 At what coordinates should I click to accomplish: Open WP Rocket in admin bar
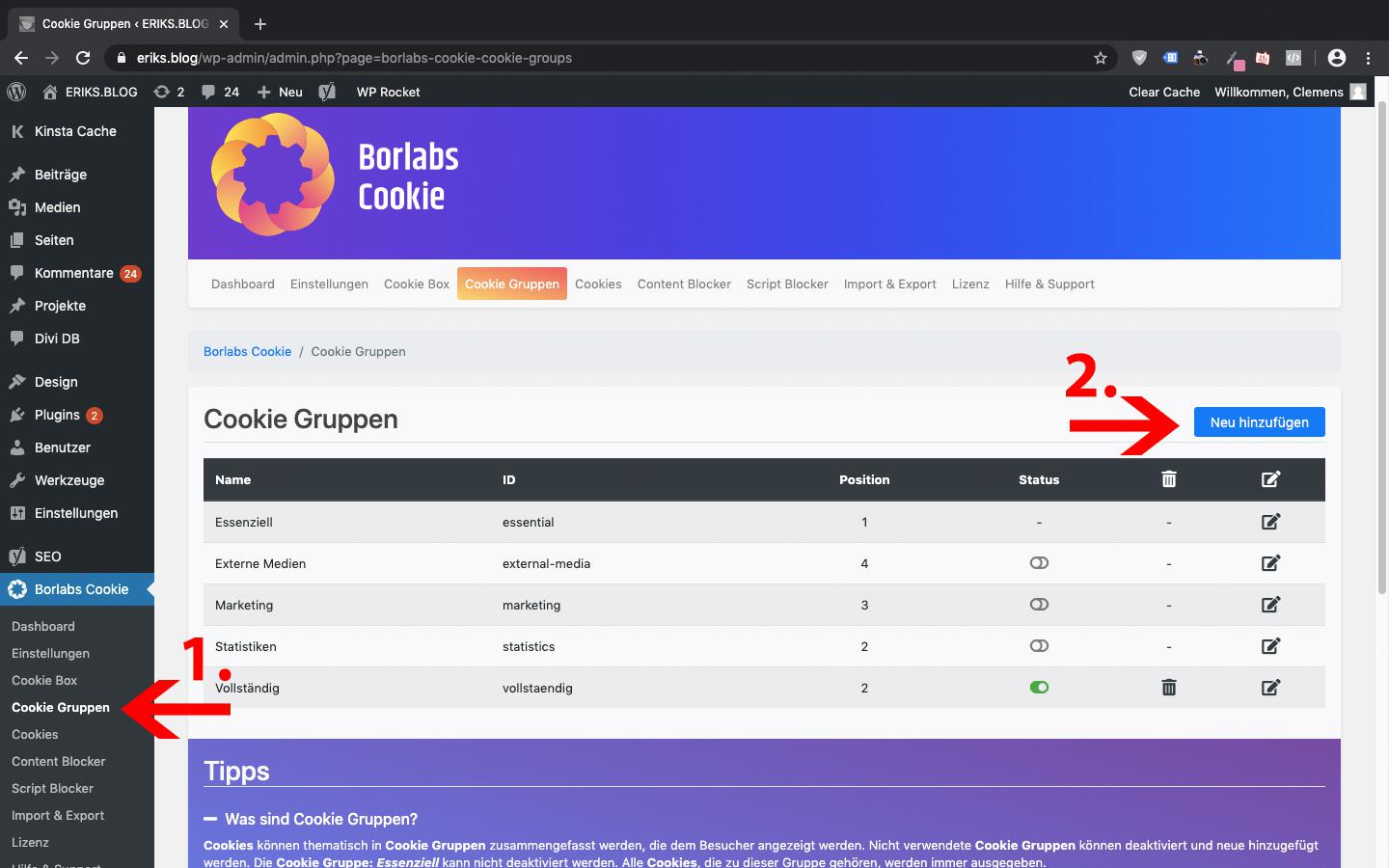tap(389, 92)
